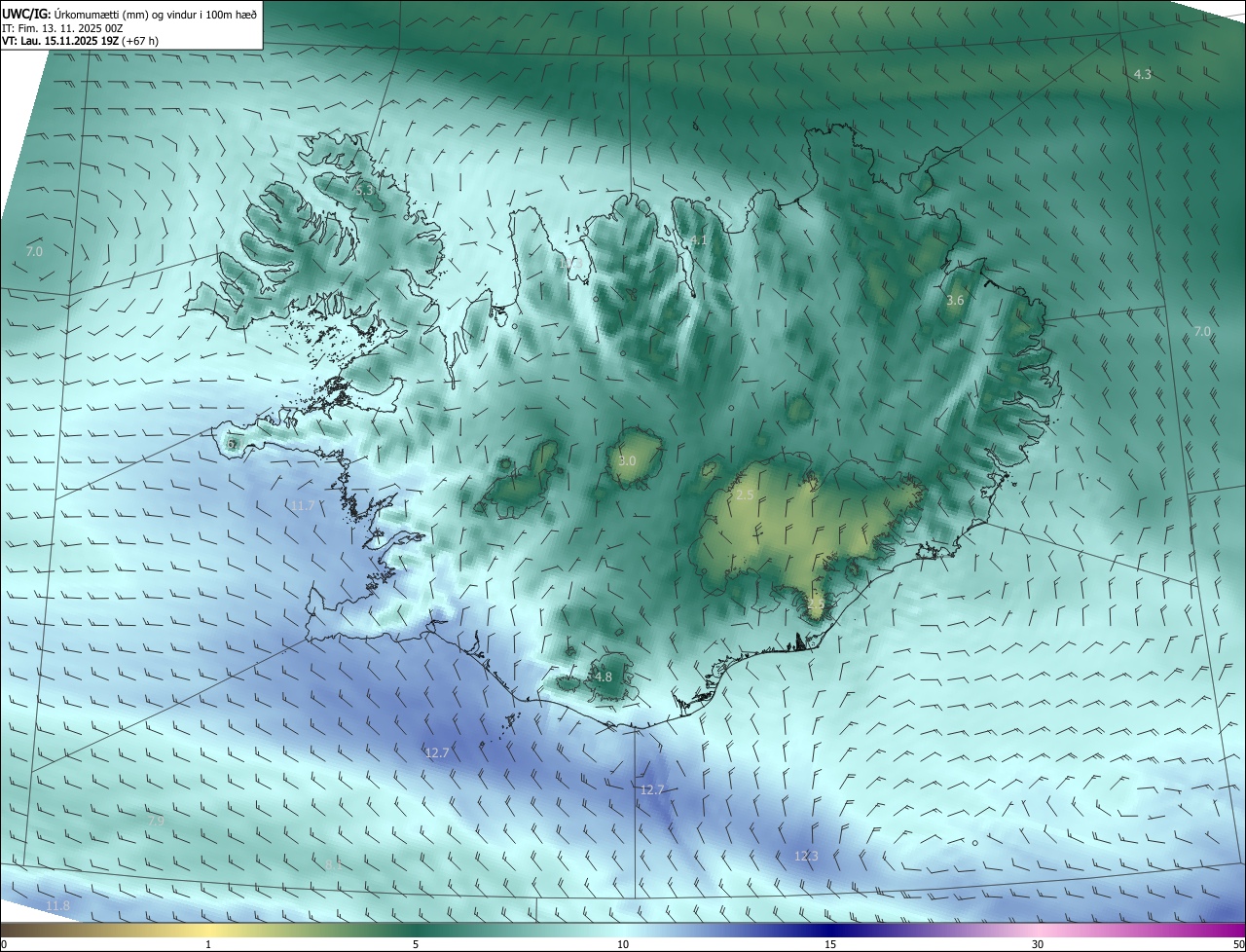The height and width of the screenshot is (952, 1246).
Task: Click the 12.3 value label south of Iceland
Action: (x=806, y=857)
